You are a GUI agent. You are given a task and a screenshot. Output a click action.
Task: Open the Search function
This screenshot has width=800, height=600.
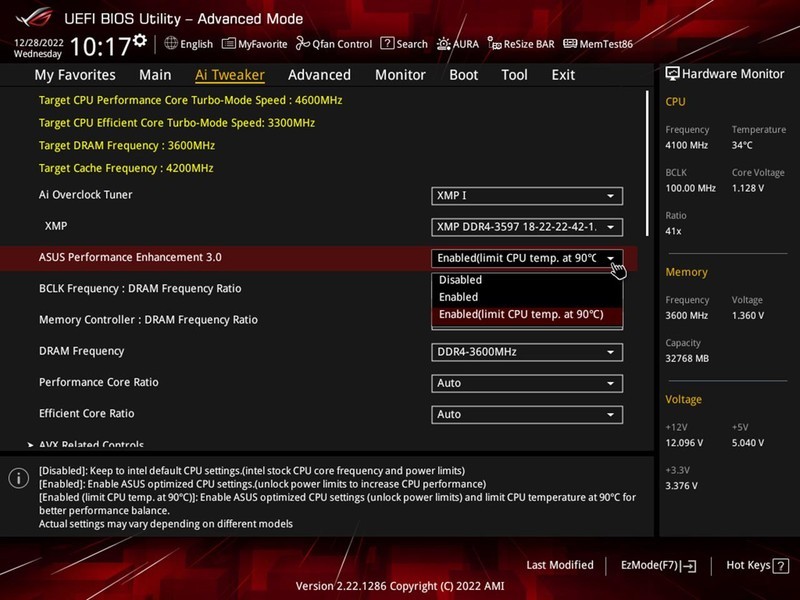point(405,43)
